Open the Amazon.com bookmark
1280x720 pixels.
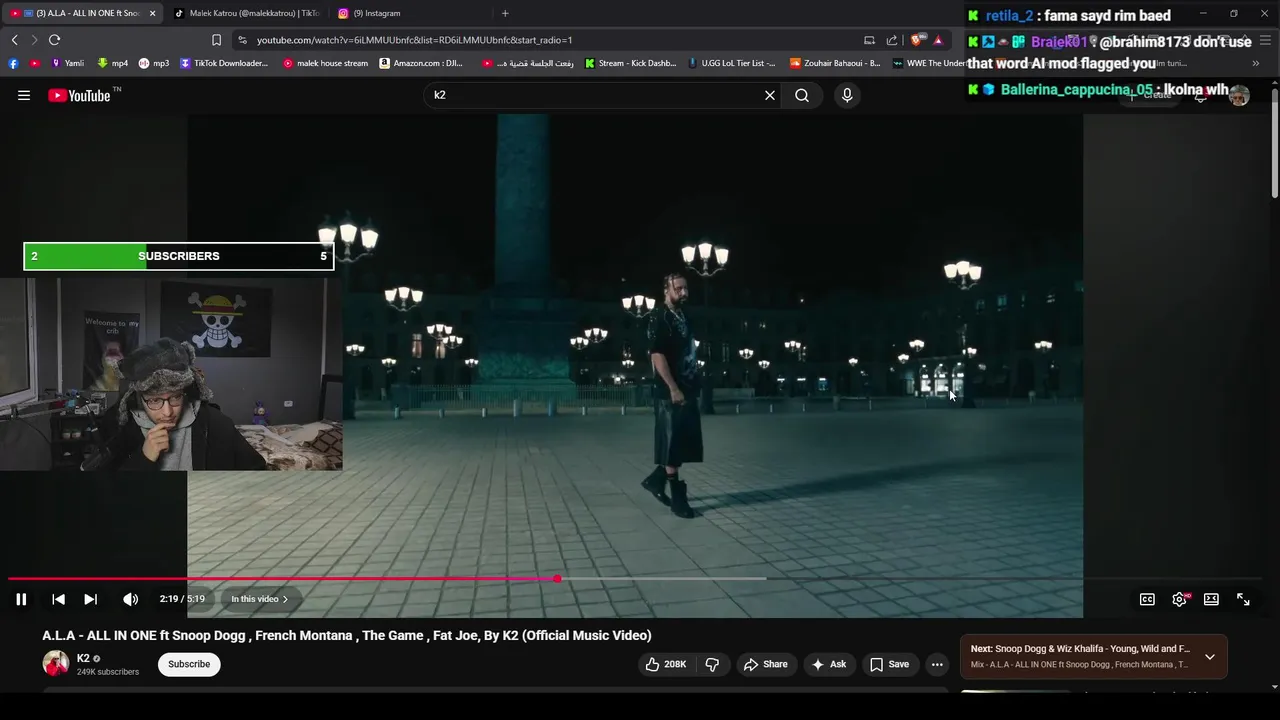[x=422, y=63]
